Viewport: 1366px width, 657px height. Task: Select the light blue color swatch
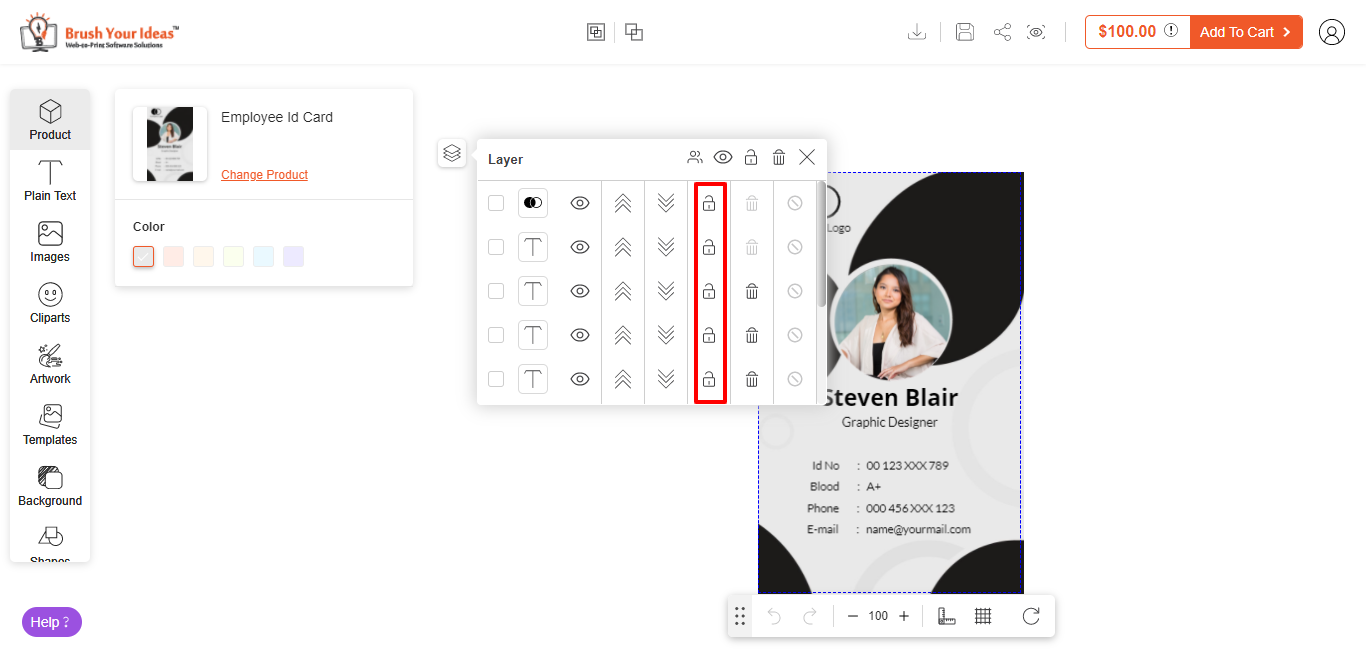coord(263,257)
